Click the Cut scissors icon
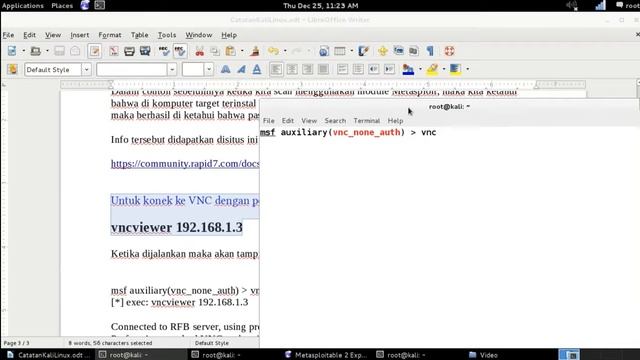The height and width of the screenshot is (360, 640). point(199,51)
